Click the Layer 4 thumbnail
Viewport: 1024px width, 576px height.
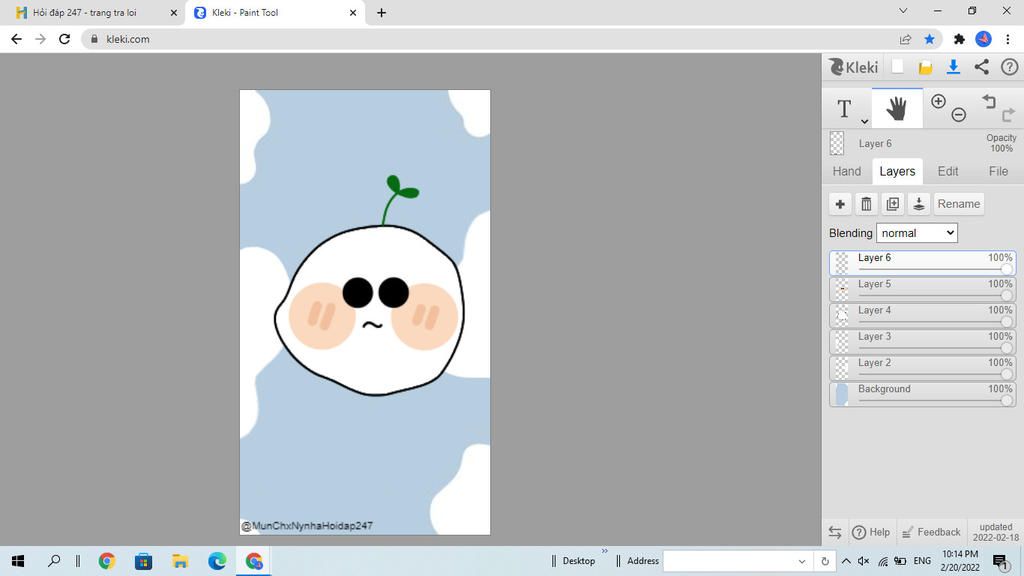pos(842,315)
